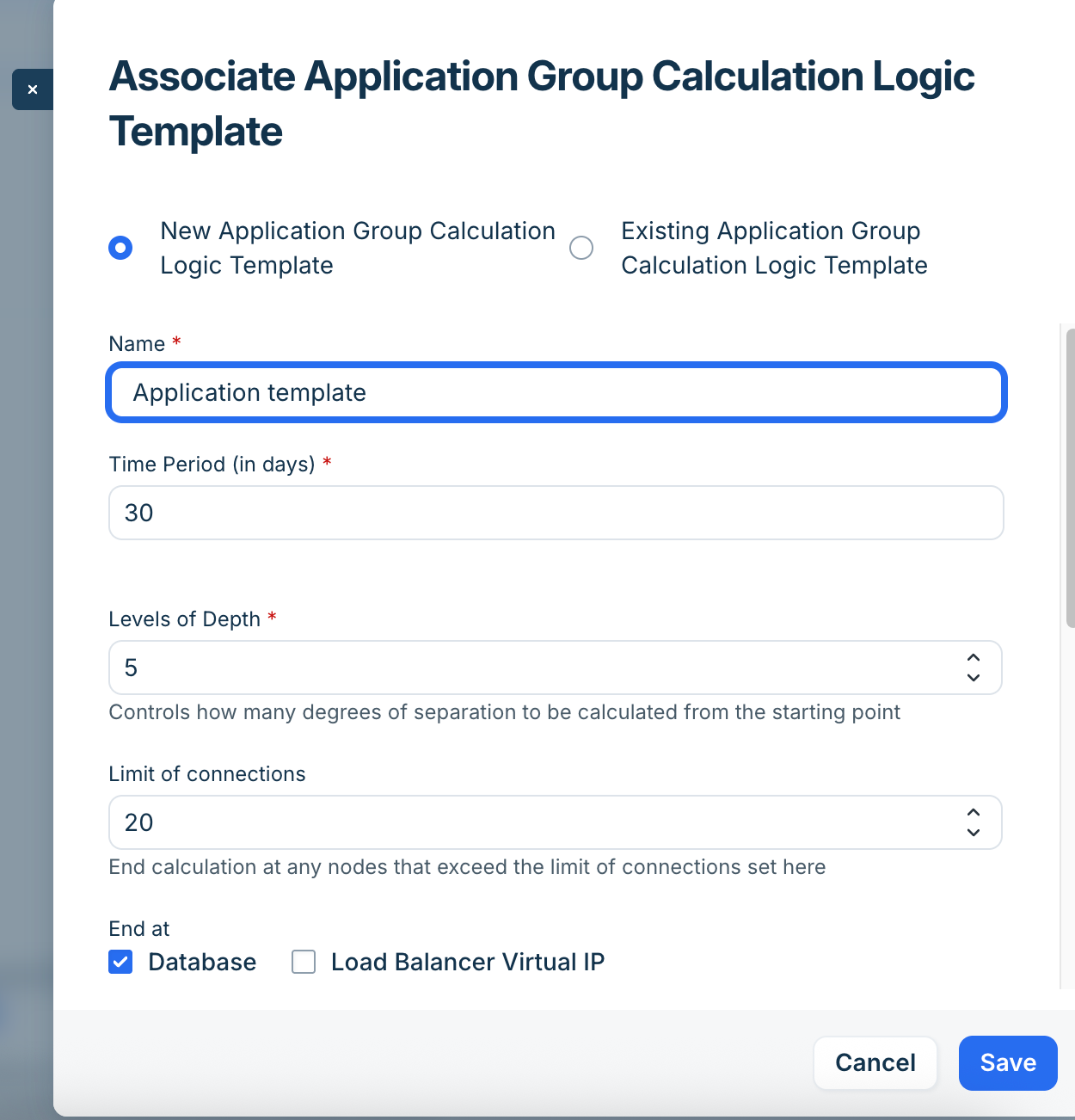Cancel the template association dialog

(875, 1063)
